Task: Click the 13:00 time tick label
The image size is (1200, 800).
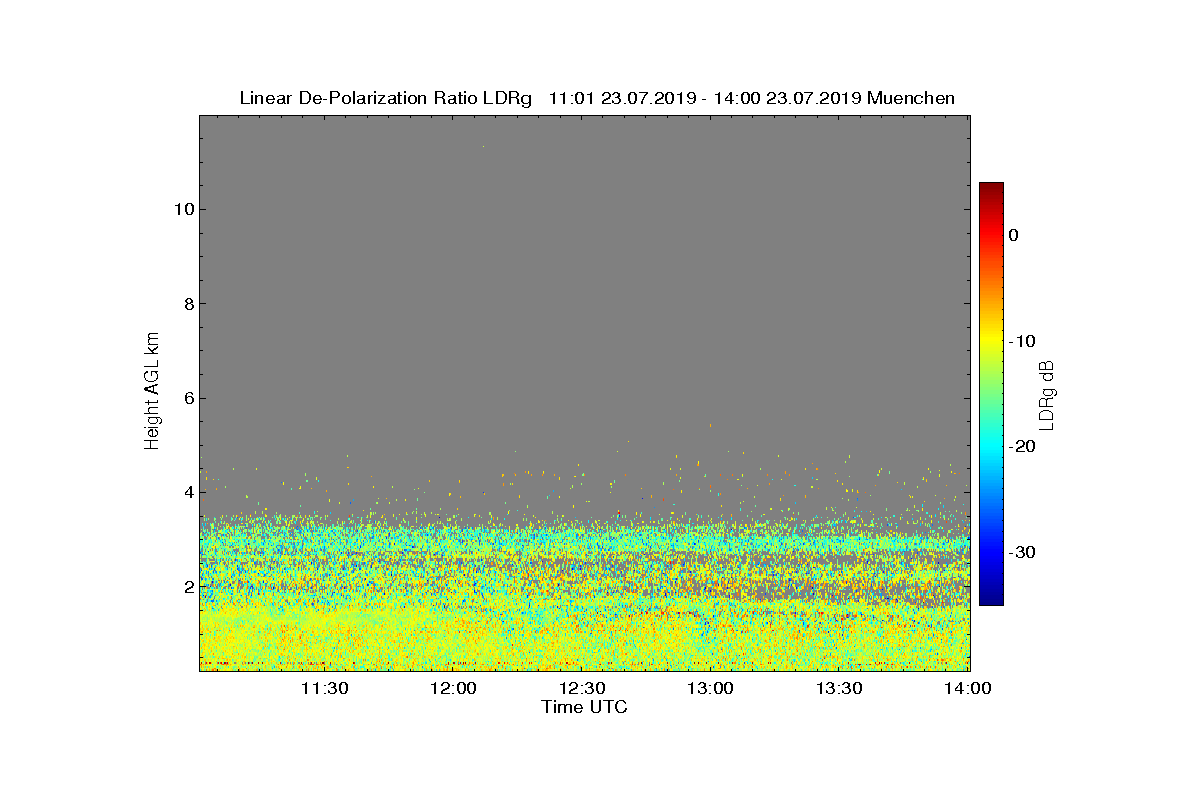Action: (711, 688)
